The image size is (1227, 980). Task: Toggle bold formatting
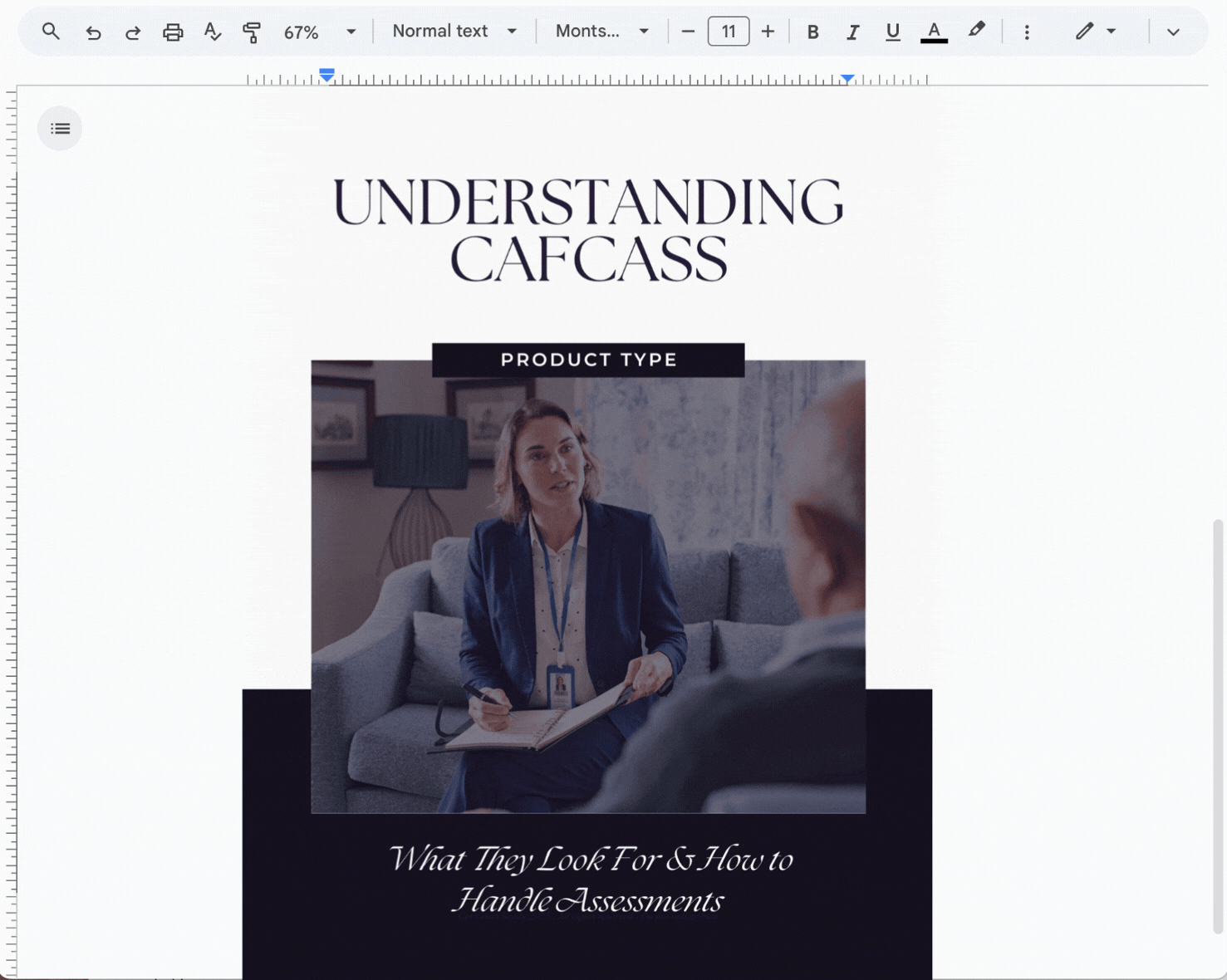tap(812, 31)
